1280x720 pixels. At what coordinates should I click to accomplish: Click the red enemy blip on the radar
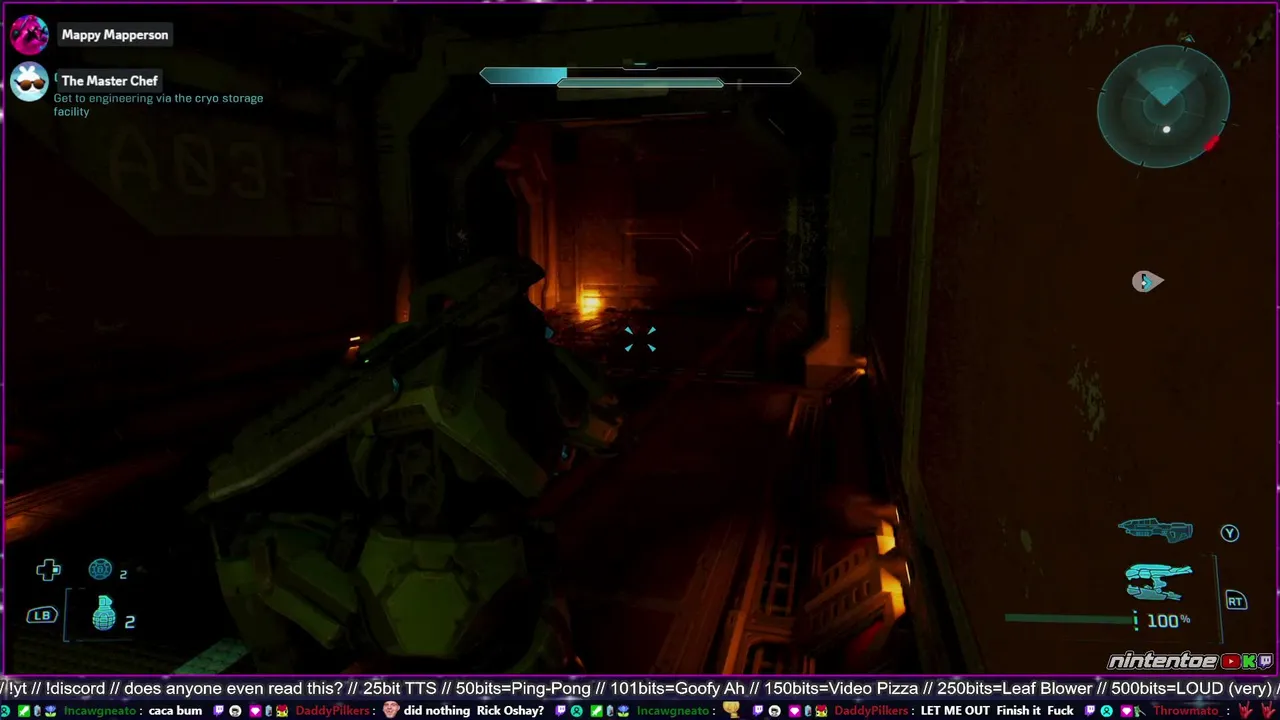click(x=1212, y=143)
